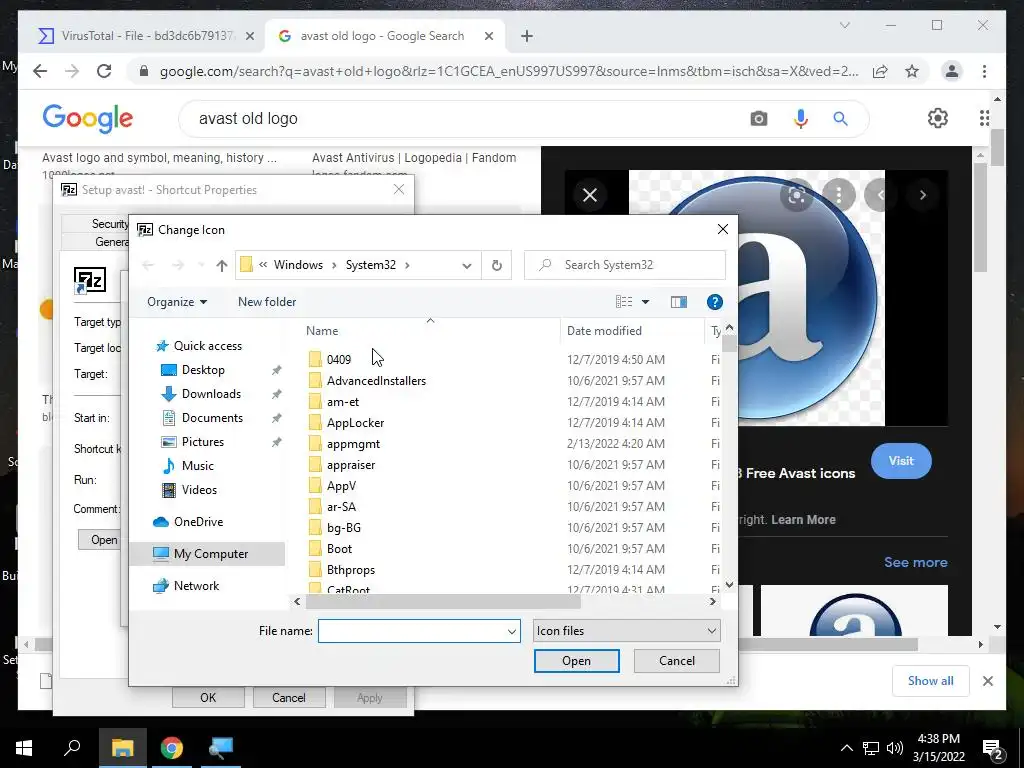1024x768 pixels.
Task: Click Cancel in Shortcut Properties window
Action: pyautogui.click(x=289, y=697)
